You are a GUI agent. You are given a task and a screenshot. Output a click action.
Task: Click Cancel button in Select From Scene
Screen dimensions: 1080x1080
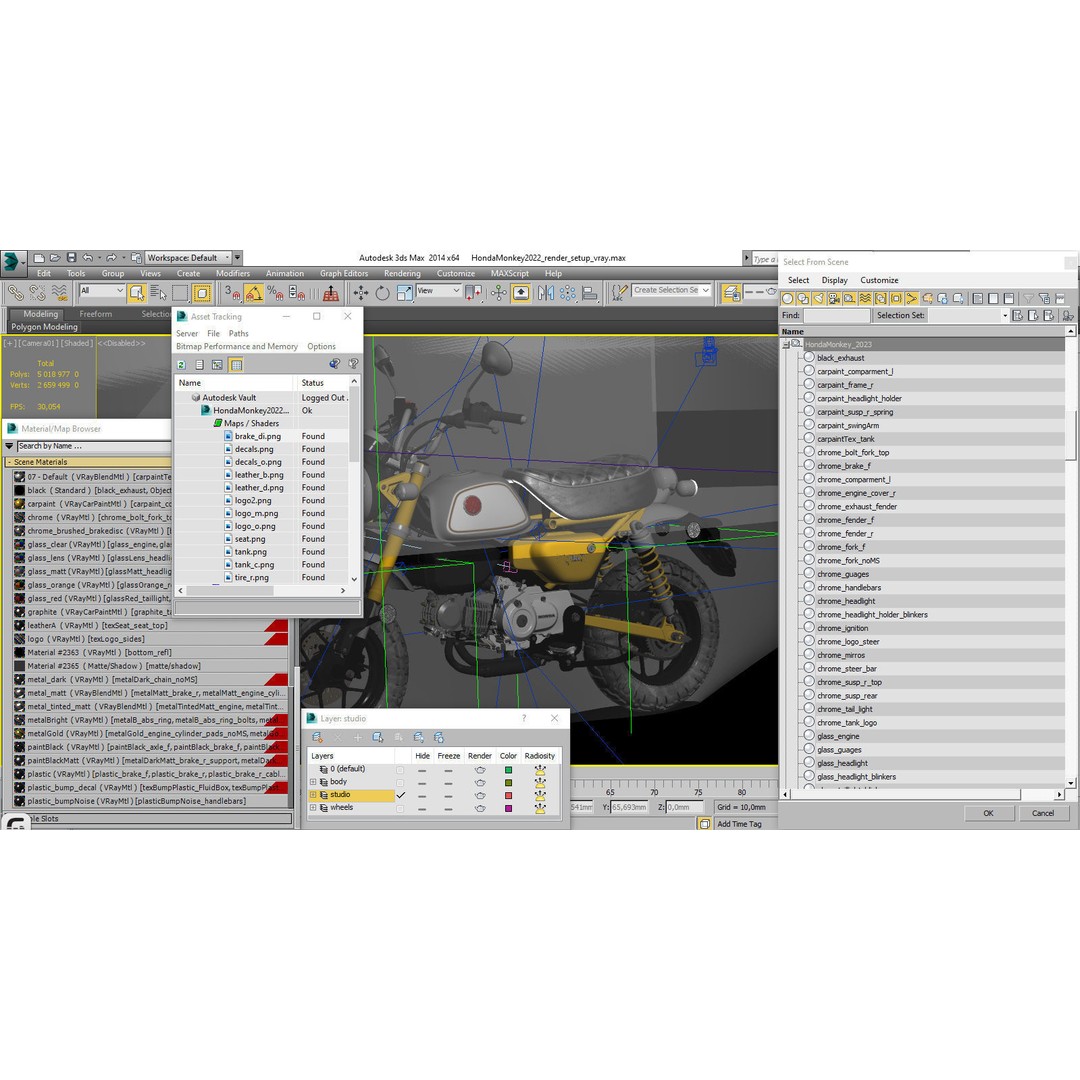[1043, 813]
